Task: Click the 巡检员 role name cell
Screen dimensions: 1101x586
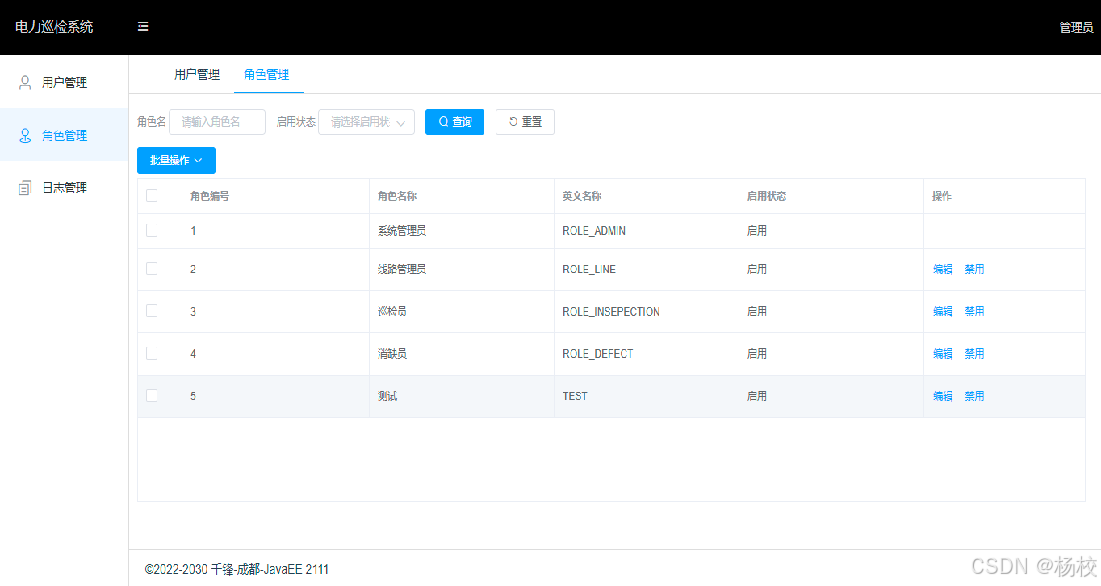Action: click(393, 311)
